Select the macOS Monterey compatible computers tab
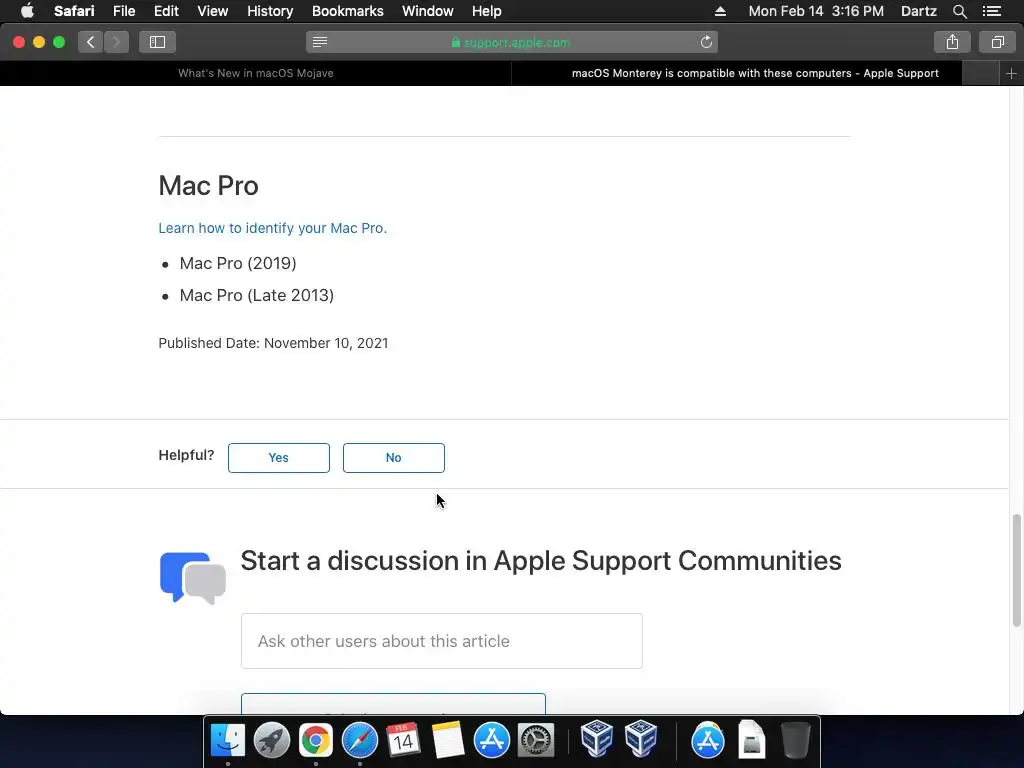The image size is (1024, 768). (x=755, y=73)
